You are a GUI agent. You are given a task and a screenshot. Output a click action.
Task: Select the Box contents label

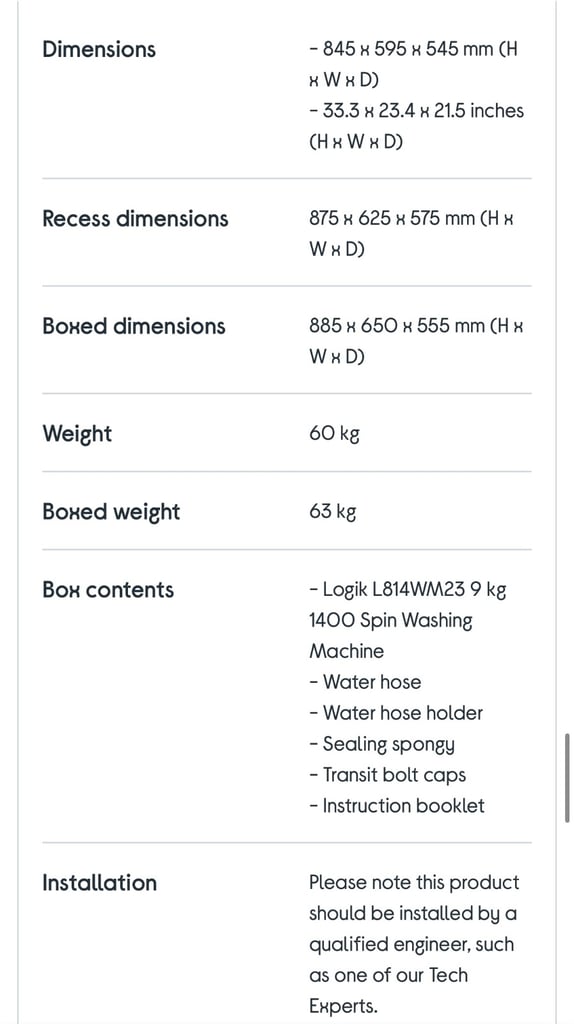[x=108, y=590]
